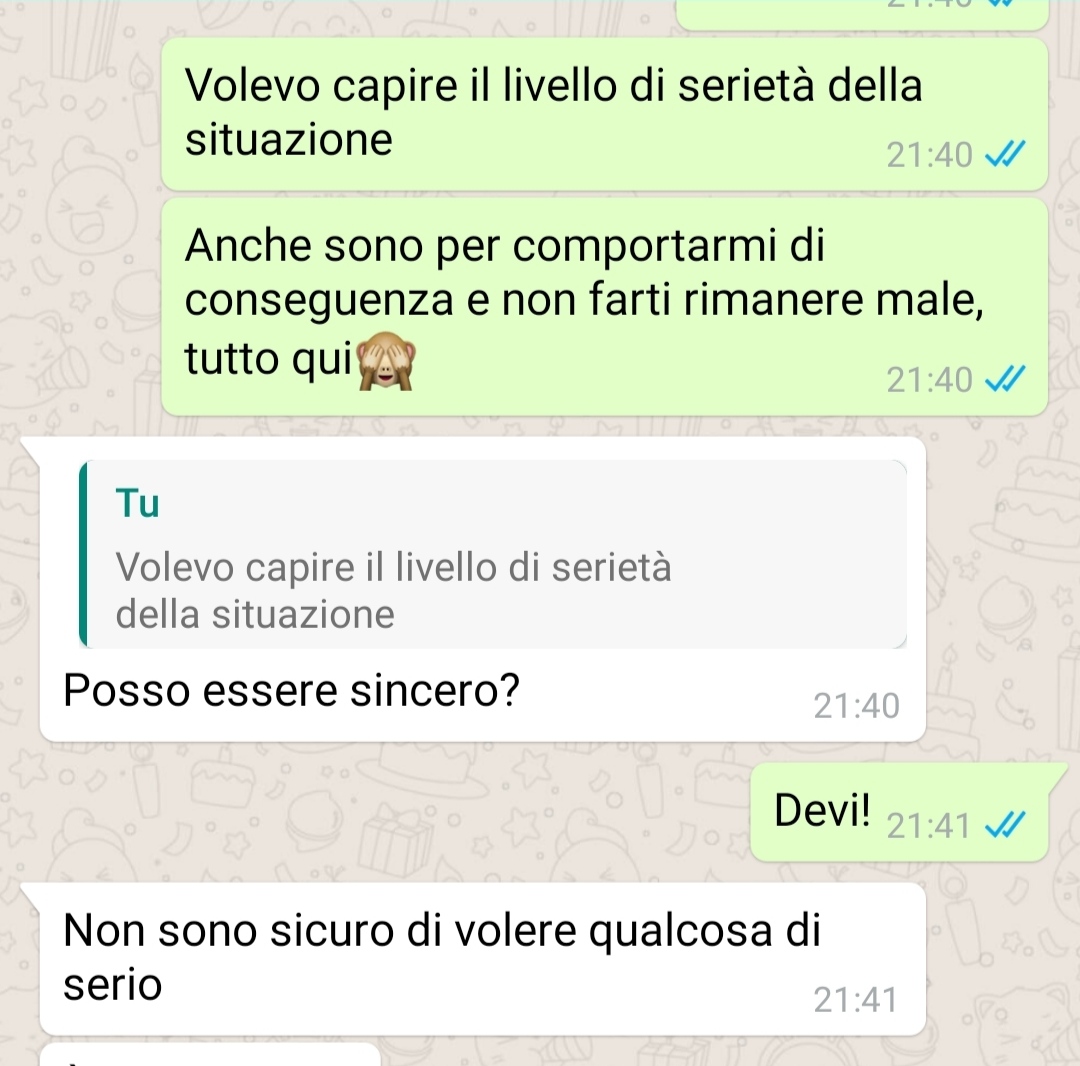The image size is (1080, 1066).
Task: Tap the 21:41 time next to 'Devi!'
Action: pyautogui.click(x=928, y=826)
